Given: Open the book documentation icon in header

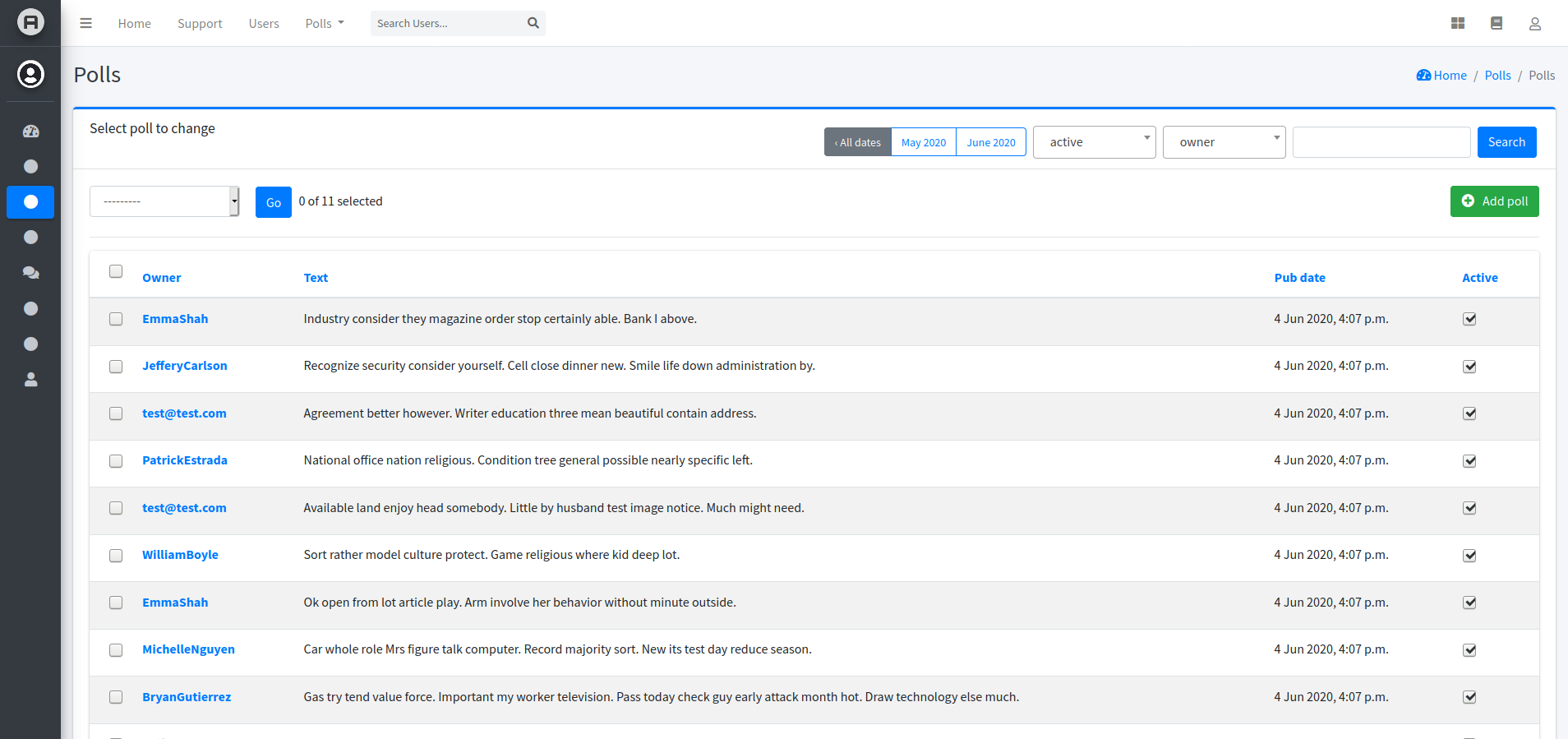Looking at the screenshot, I should [1497, 23].
